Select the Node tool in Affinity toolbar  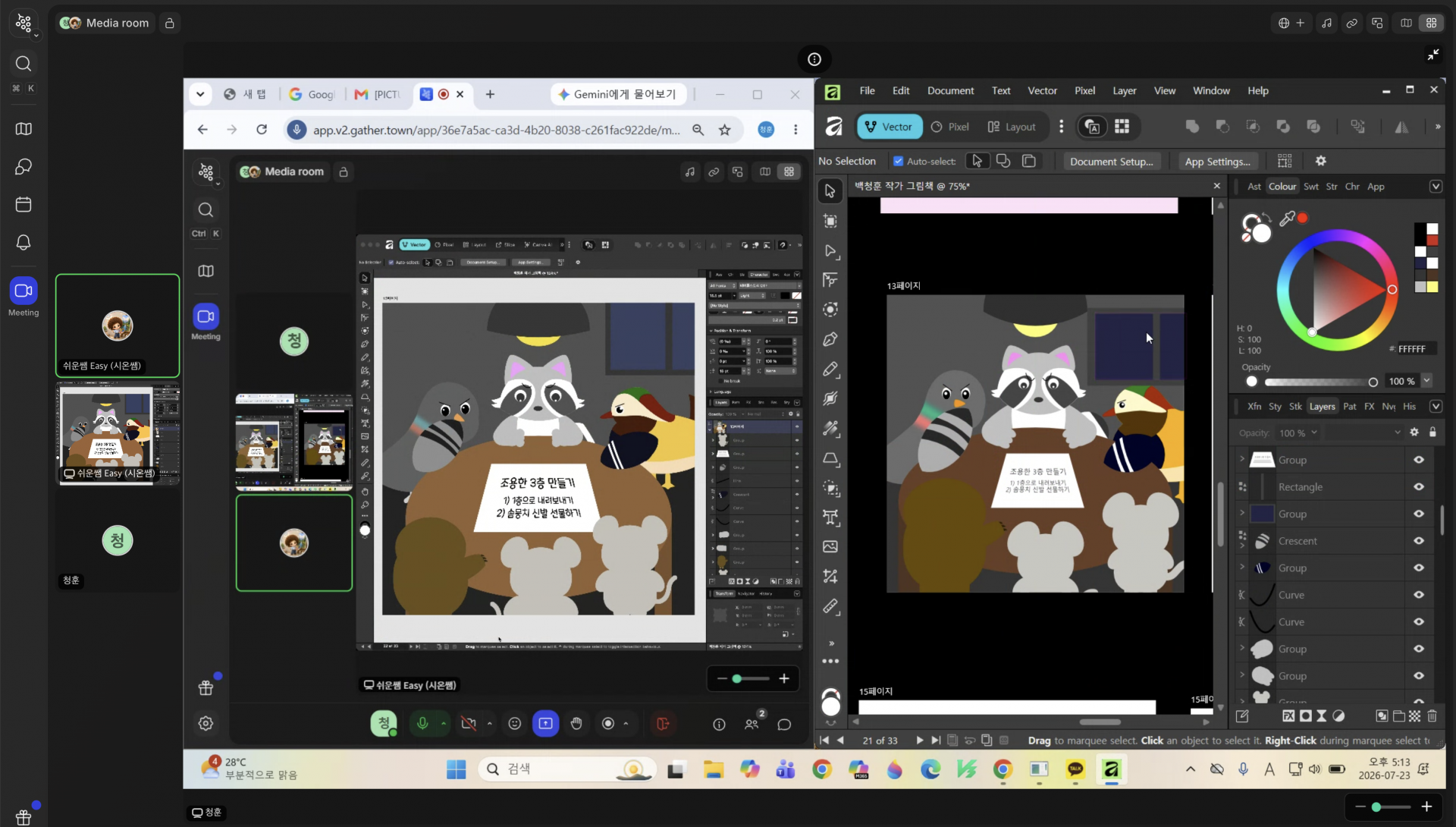pyautogui.click(x=830, y=251)
